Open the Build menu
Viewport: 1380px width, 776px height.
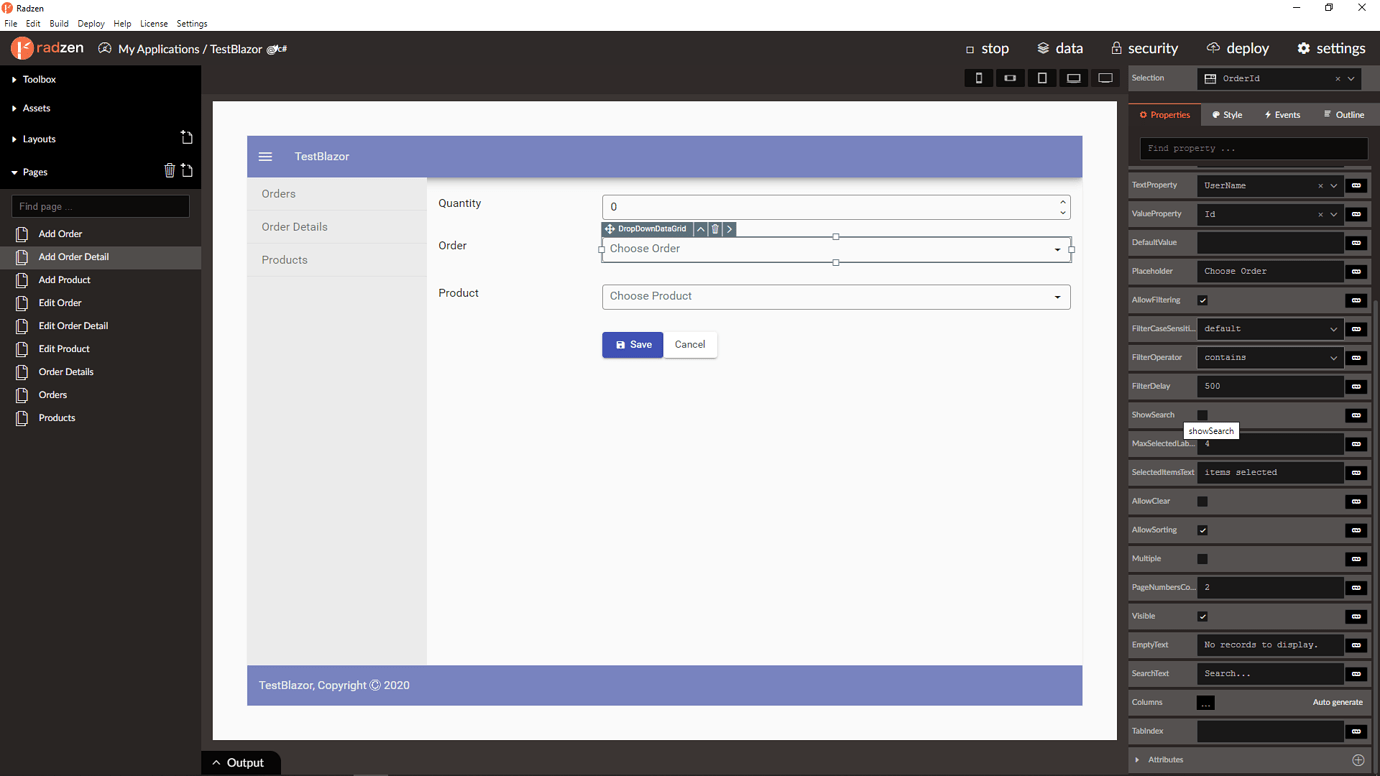(59, 23)
